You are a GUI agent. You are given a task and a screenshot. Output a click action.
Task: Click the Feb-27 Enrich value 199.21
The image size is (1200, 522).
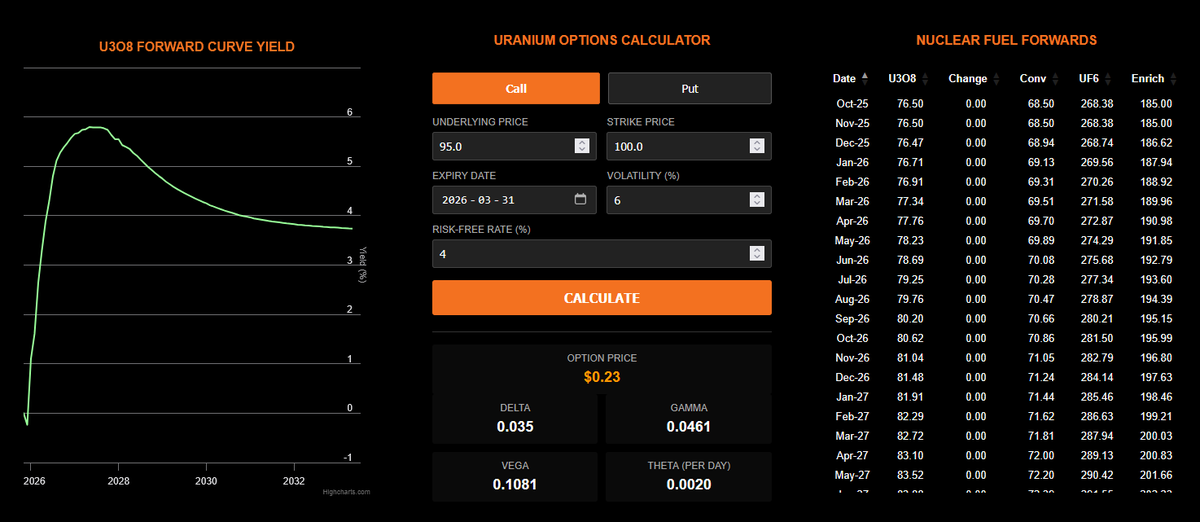pos(1154,417)
